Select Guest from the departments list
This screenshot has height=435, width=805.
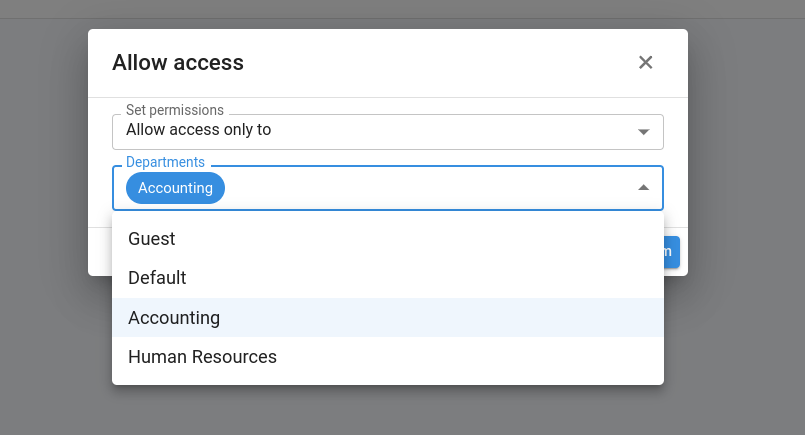point(152,239)
